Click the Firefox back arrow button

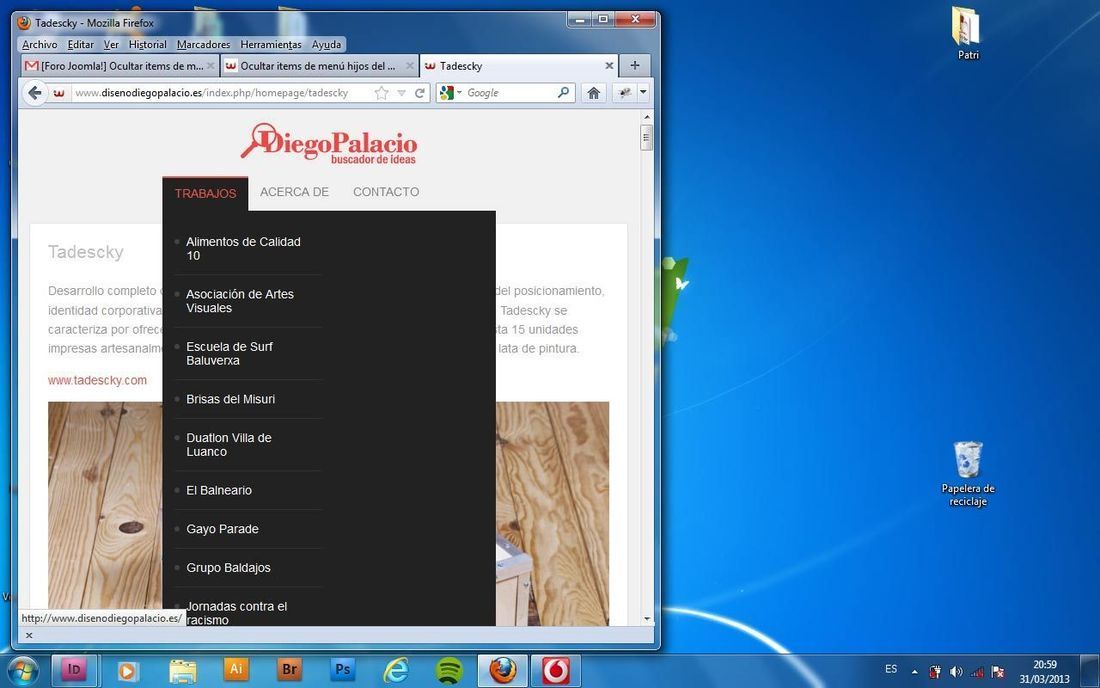34,93
